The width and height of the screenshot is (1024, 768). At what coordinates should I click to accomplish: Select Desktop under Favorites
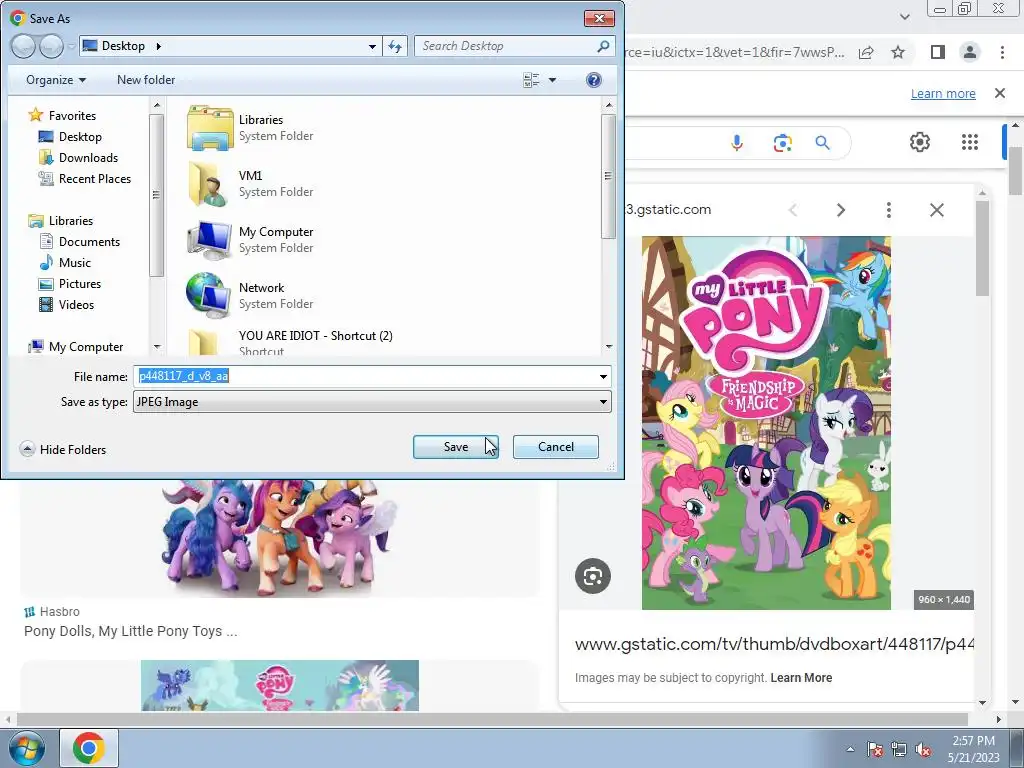[x=70, y=136]
